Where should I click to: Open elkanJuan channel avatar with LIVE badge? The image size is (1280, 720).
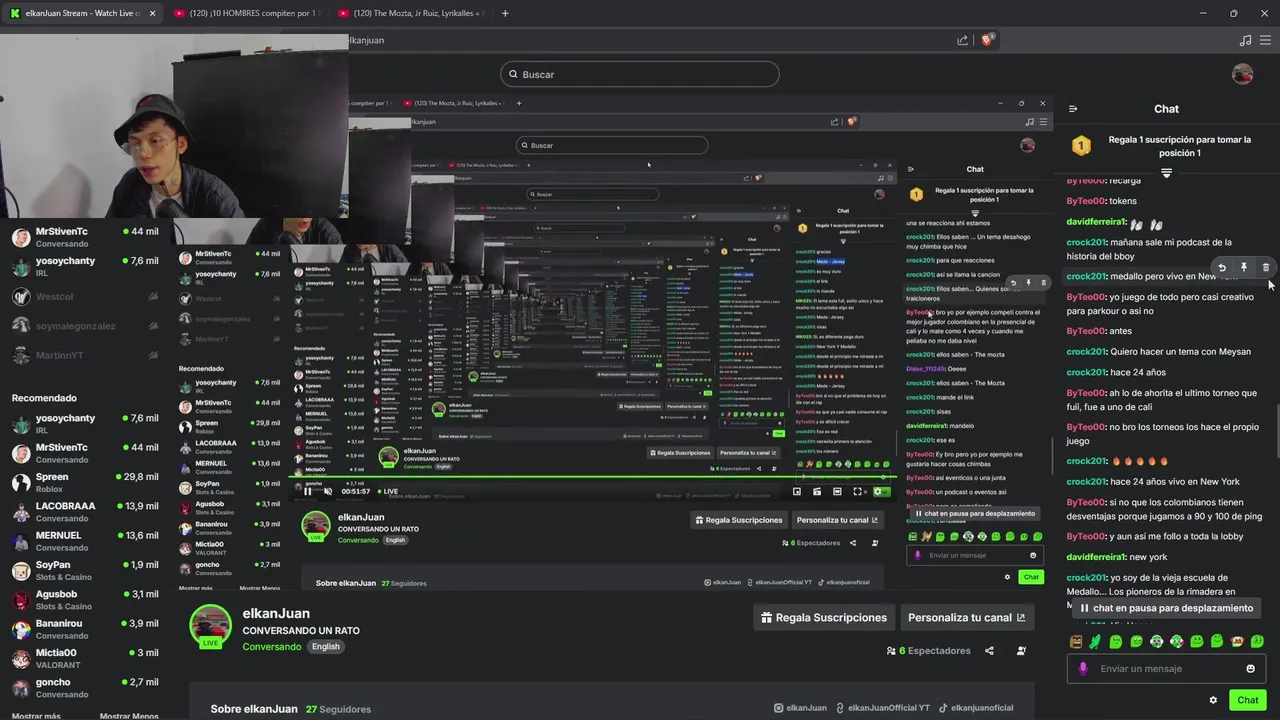tap(211, 627)
